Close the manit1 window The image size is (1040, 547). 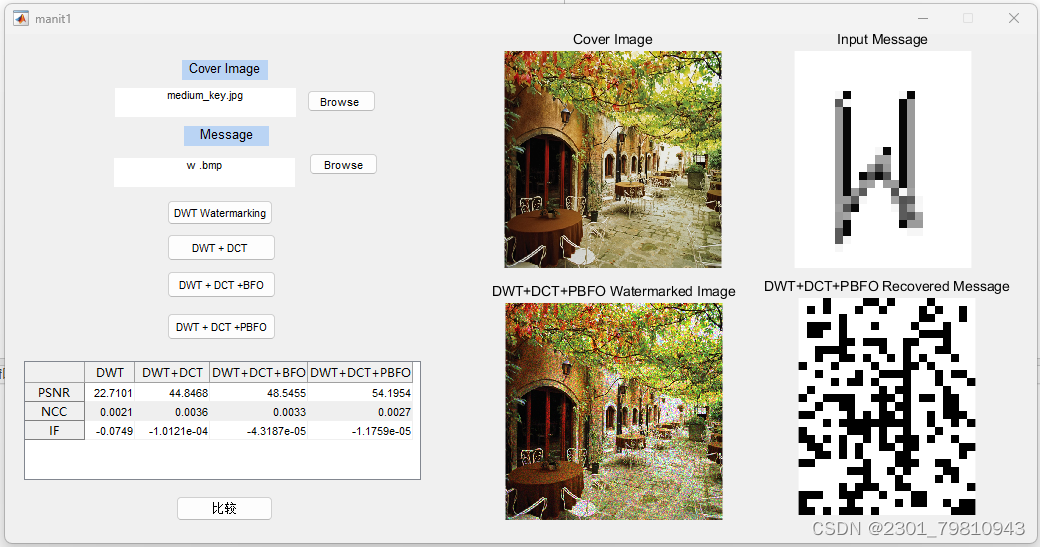tap(1013, 19)
